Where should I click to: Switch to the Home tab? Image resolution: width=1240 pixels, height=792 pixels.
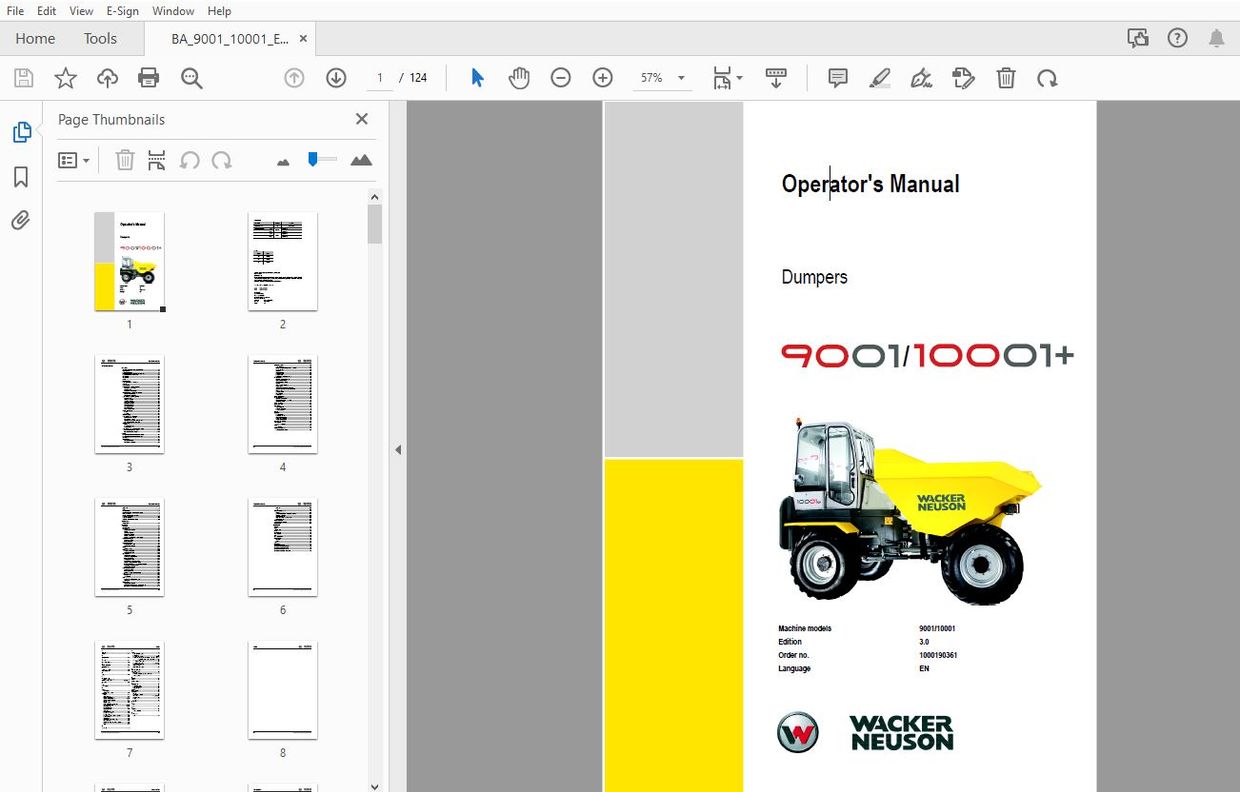pos(35,38)
